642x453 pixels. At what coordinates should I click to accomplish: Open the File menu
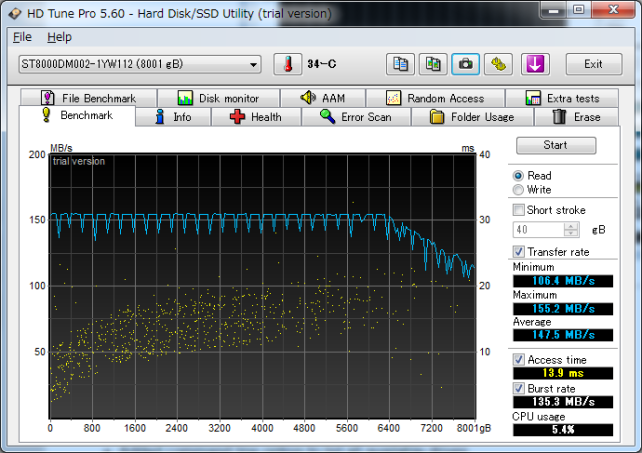(x=23, y=37)
